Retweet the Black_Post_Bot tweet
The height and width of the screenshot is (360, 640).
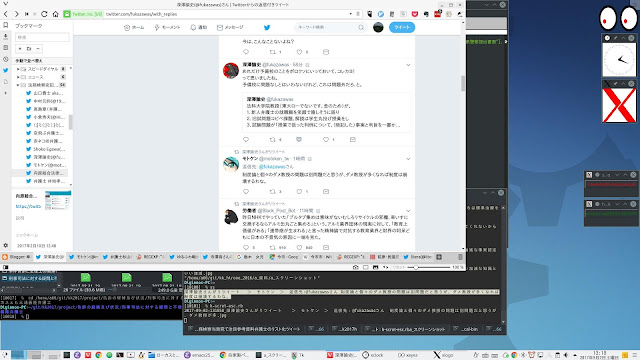click(x=273, y=248)
